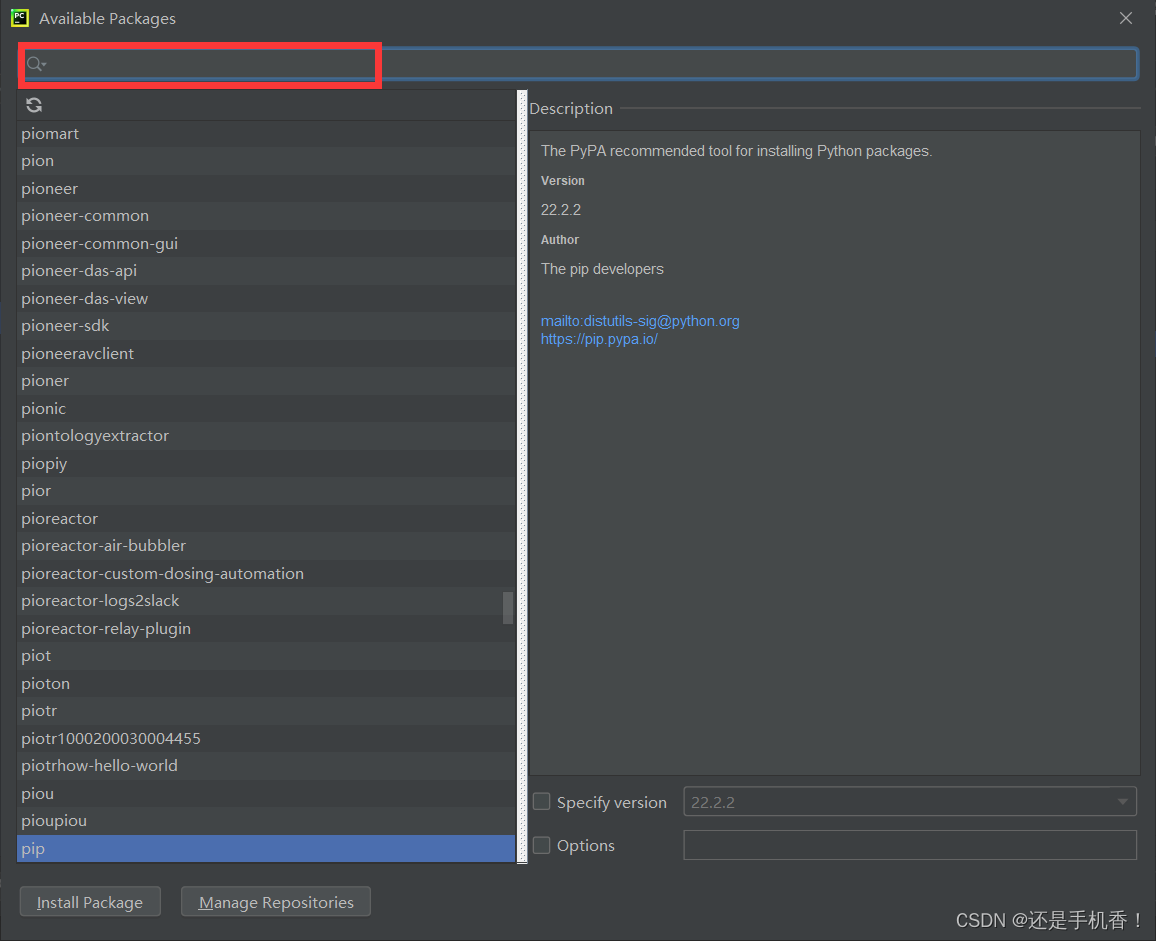Click the package list scrollbar thumb

pos(508,608)
